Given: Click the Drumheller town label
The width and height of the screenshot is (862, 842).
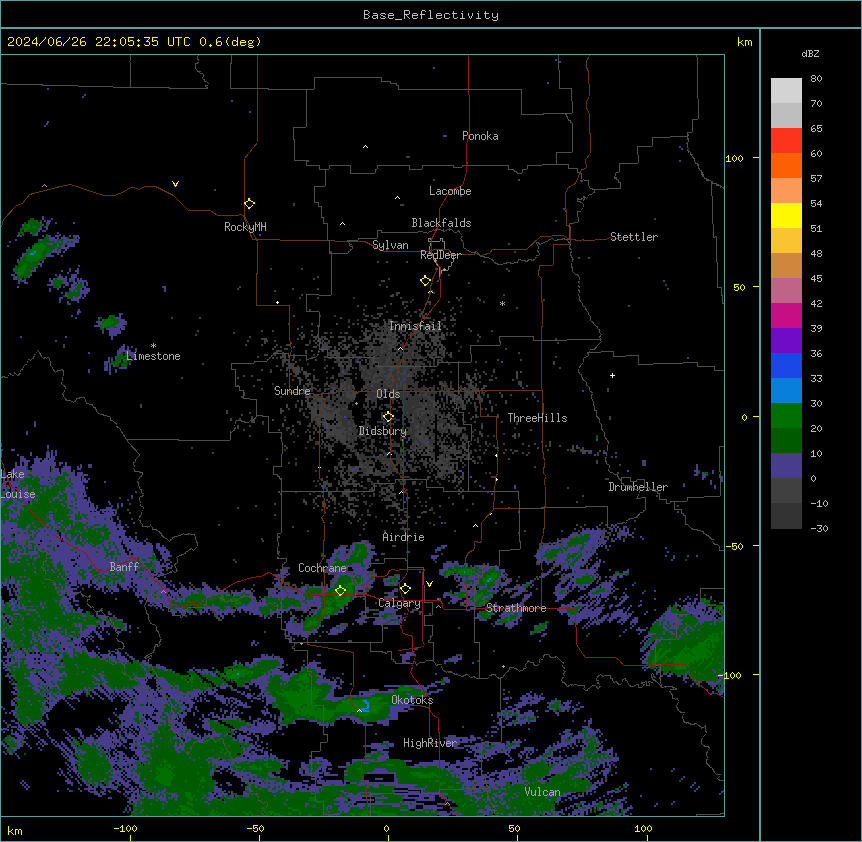Looking at the screenshot, I should [638, 487].
